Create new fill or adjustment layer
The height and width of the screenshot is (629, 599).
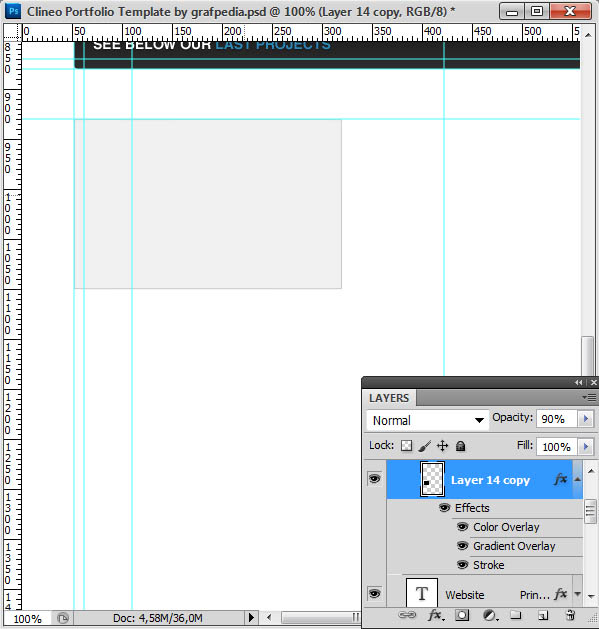point(490,615)
